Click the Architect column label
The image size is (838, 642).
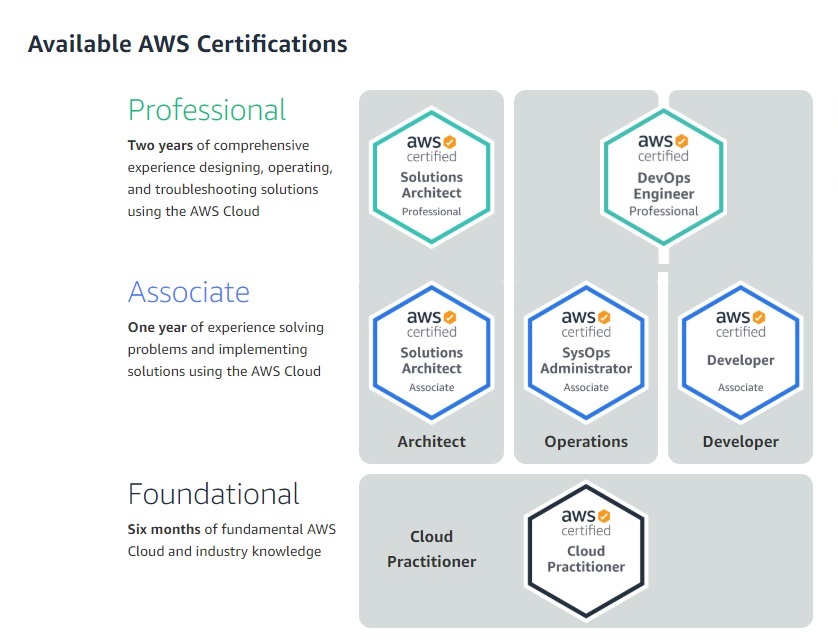coord(431,442)
